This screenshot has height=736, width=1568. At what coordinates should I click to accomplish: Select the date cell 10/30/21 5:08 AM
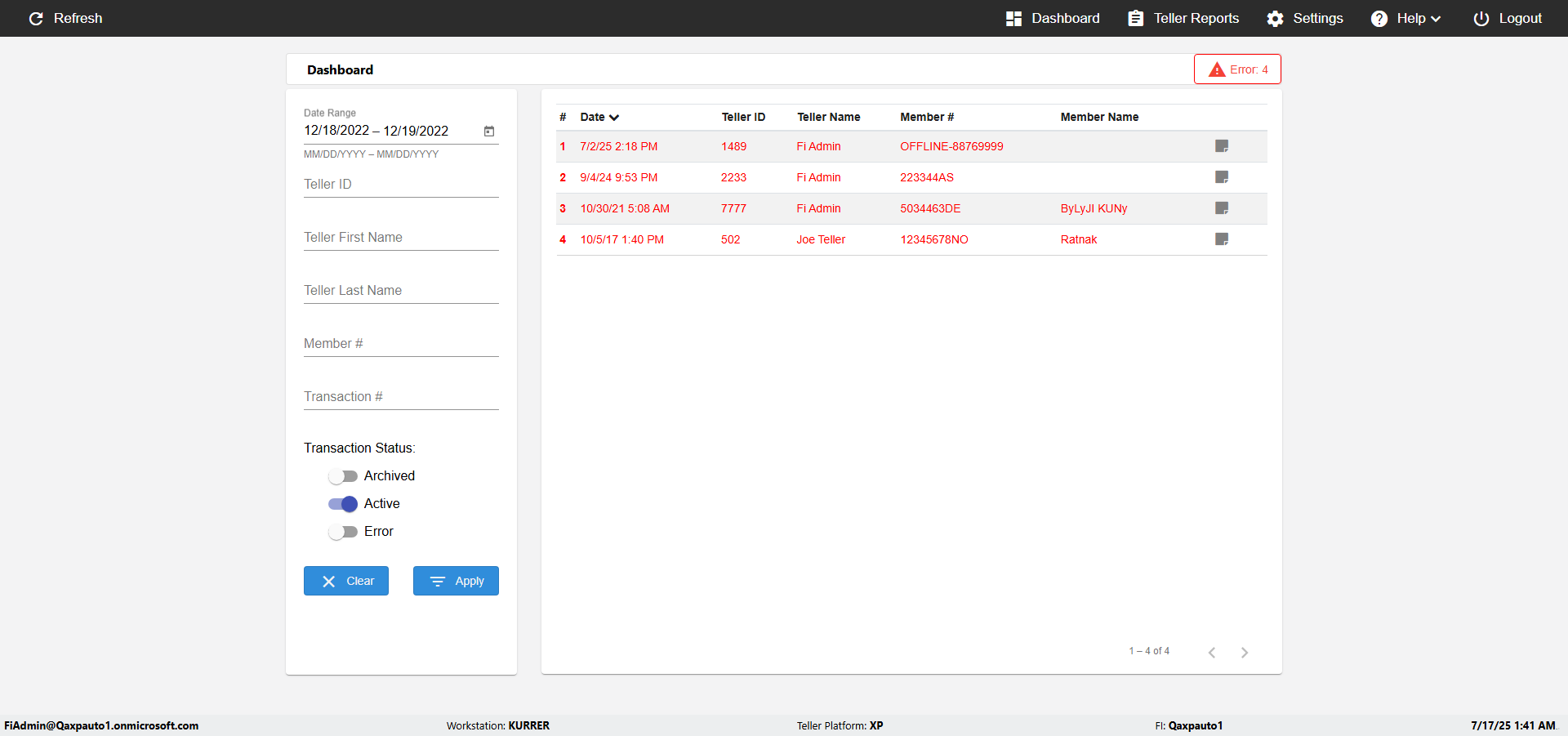point(625,208)
